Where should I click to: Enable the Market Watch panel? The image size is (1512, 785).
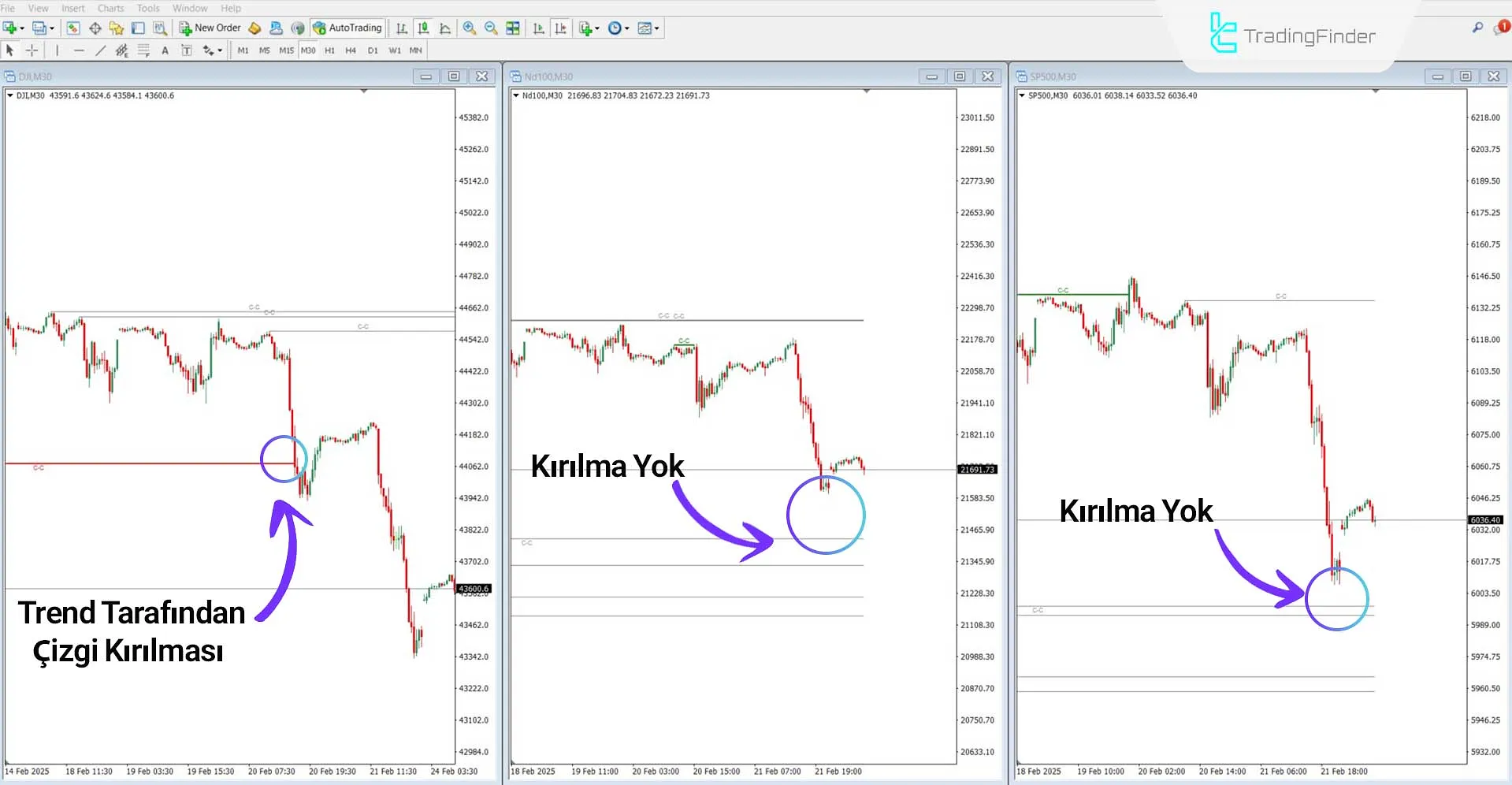click(72, 28)
